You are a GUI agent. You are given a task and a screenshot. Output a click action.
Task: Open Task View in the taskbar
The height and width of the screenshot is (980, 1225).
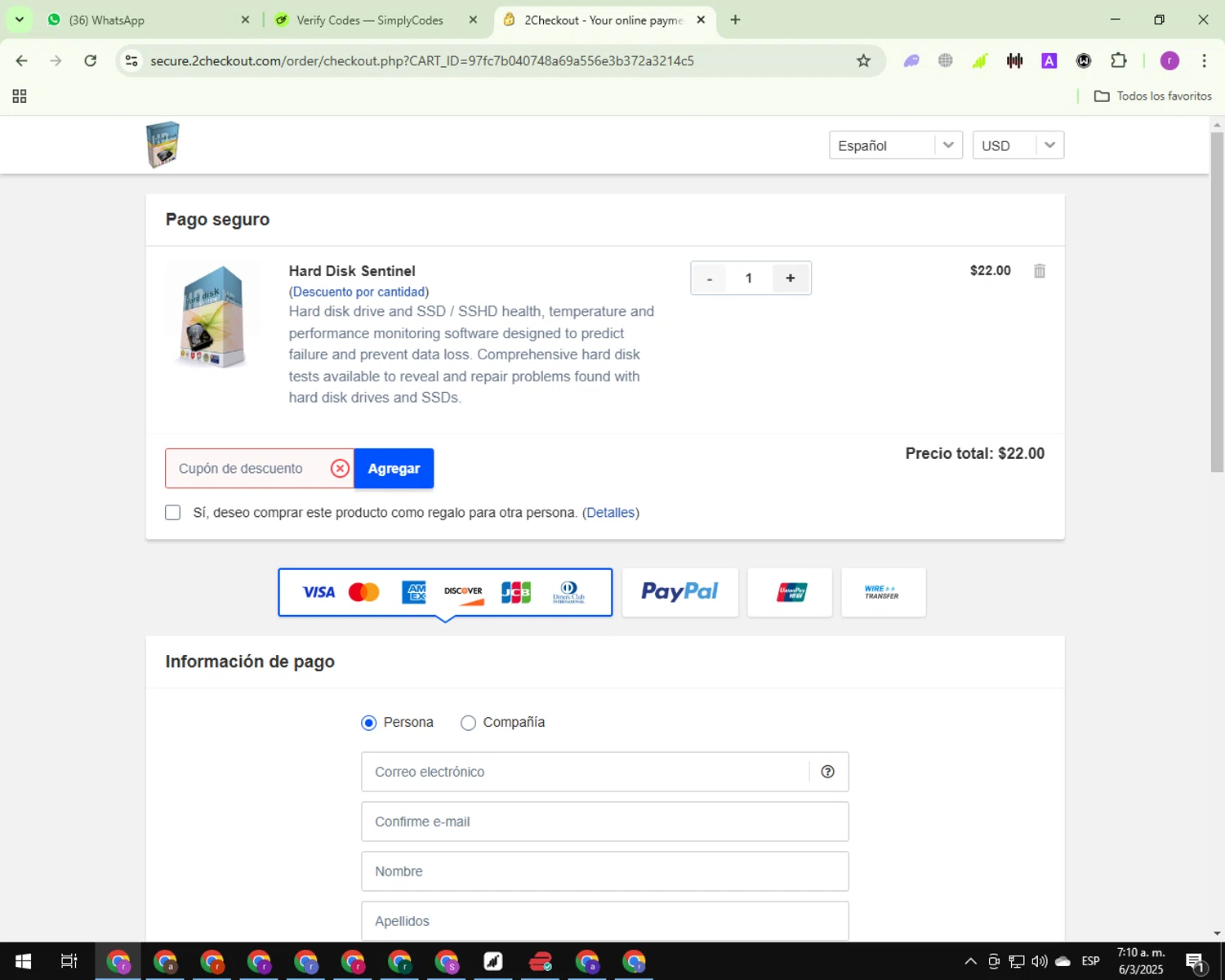click(x=69, y=961)
